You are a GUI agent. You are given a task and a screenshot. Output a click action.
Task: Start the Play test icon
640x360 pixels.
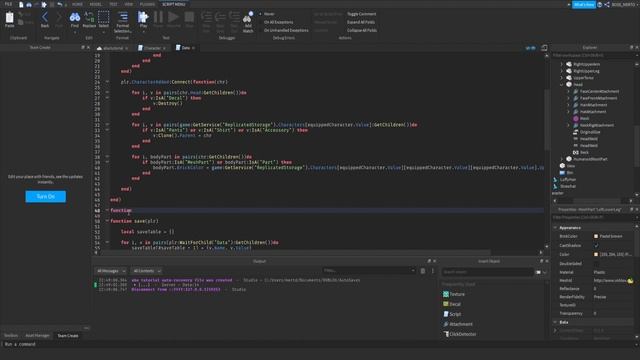coord(143,17)
